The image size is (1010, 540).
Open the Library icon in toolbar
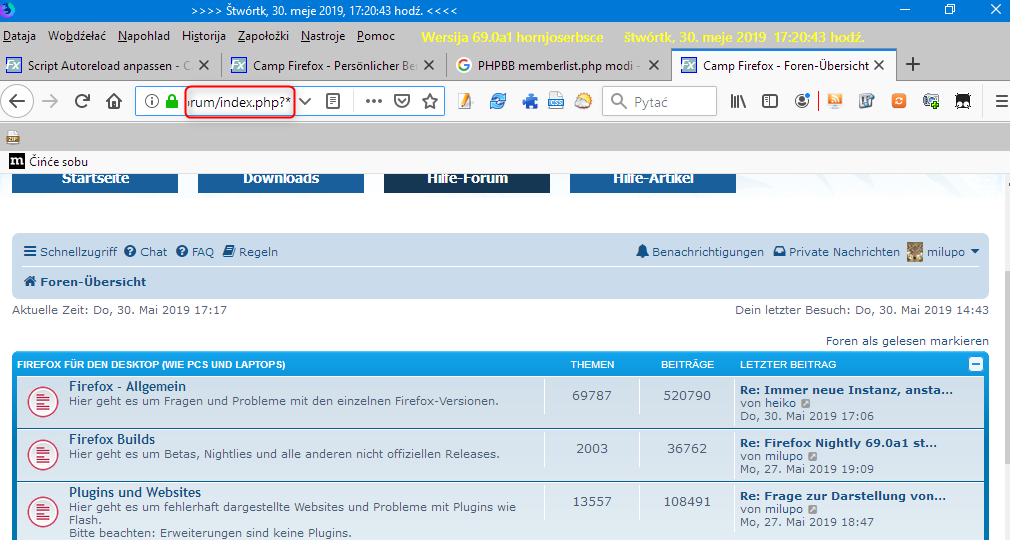click(x=739, y=101)
